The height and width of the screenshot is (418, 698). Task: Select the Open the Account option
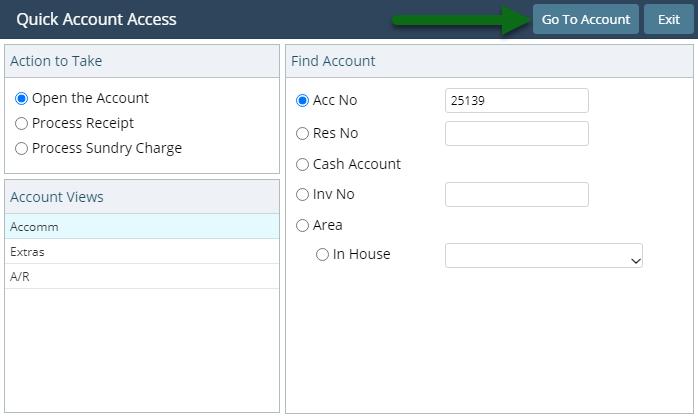coord(21,98)
